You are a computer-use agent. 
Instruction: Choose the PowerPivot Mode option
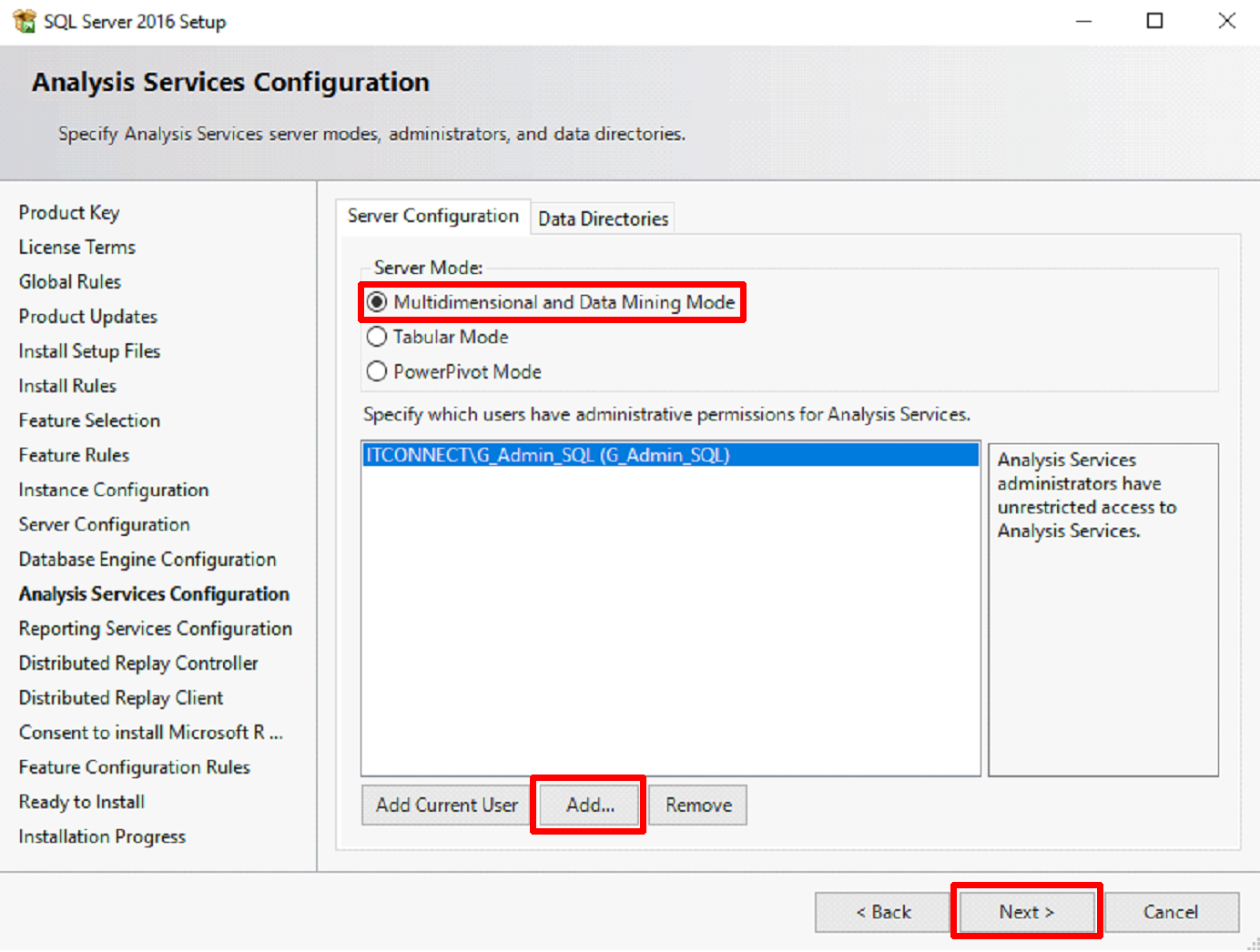(377, 371)
